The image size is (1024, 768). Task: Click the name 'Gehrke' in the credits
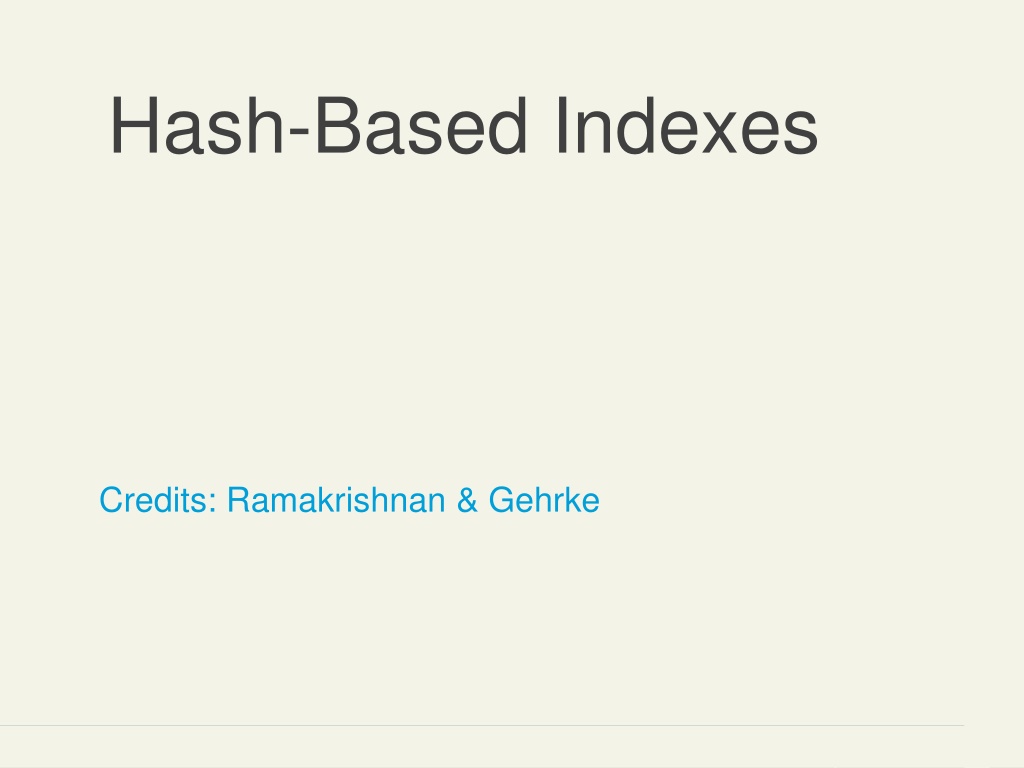tap(544, 500)
